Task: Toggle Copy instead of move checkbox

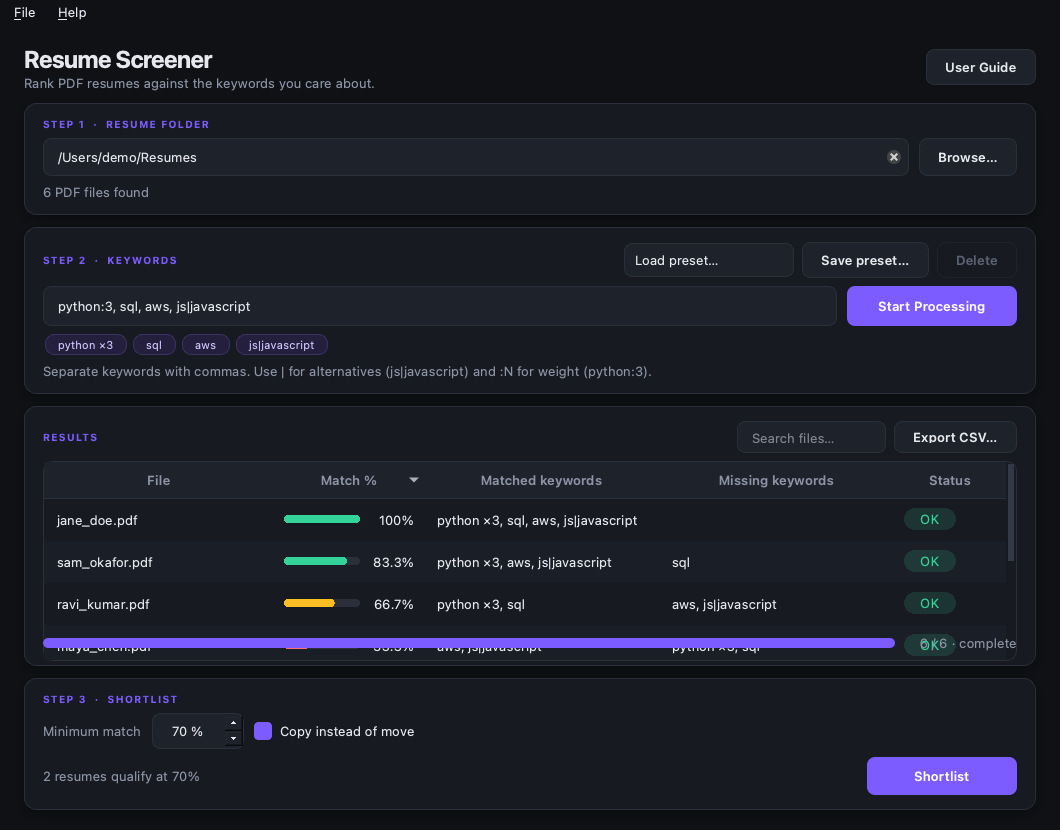Action: point(263,731)
